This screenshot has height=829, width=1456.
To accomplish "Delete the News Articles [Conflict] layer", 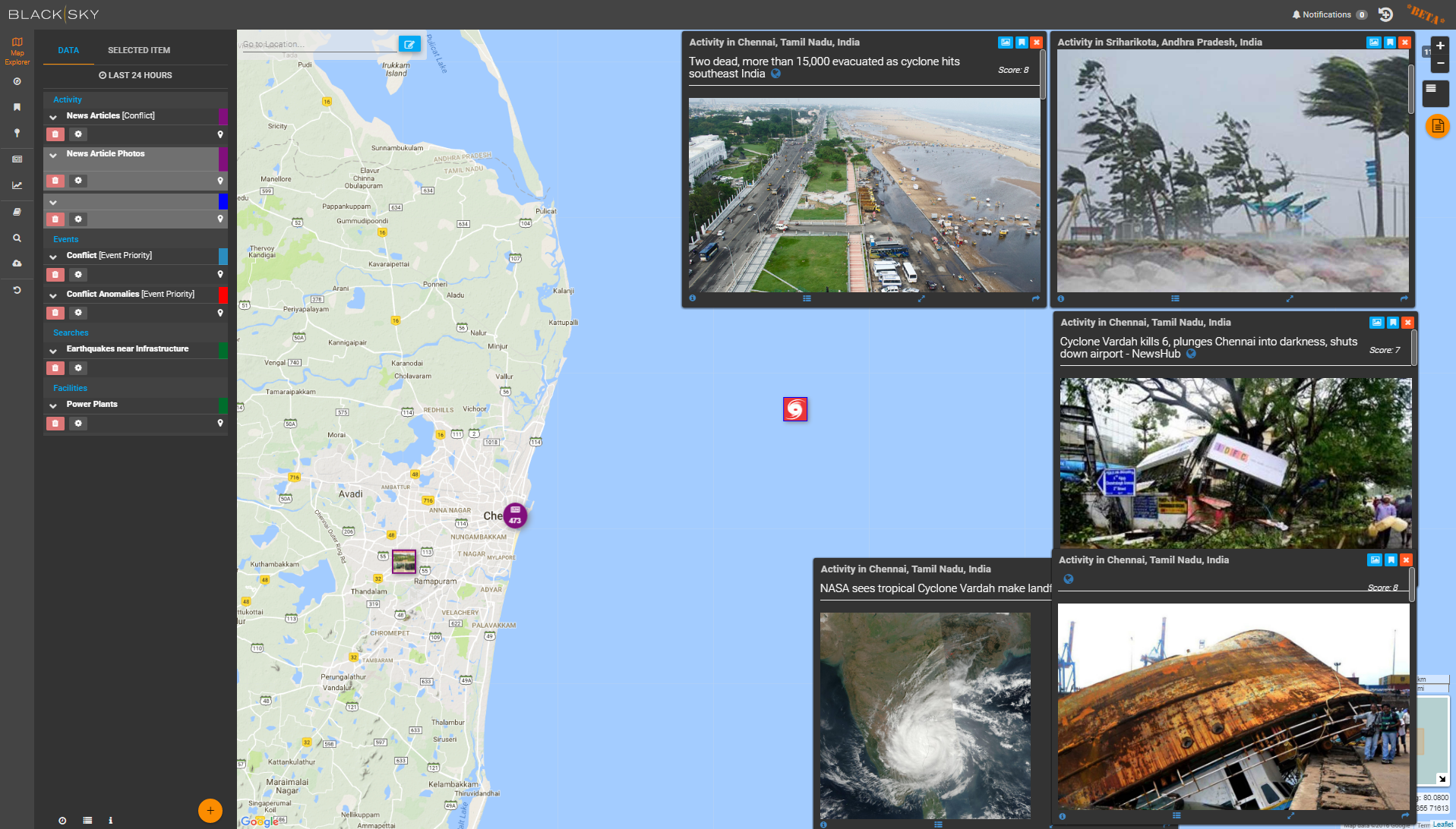I will click(x=55, y=134).
